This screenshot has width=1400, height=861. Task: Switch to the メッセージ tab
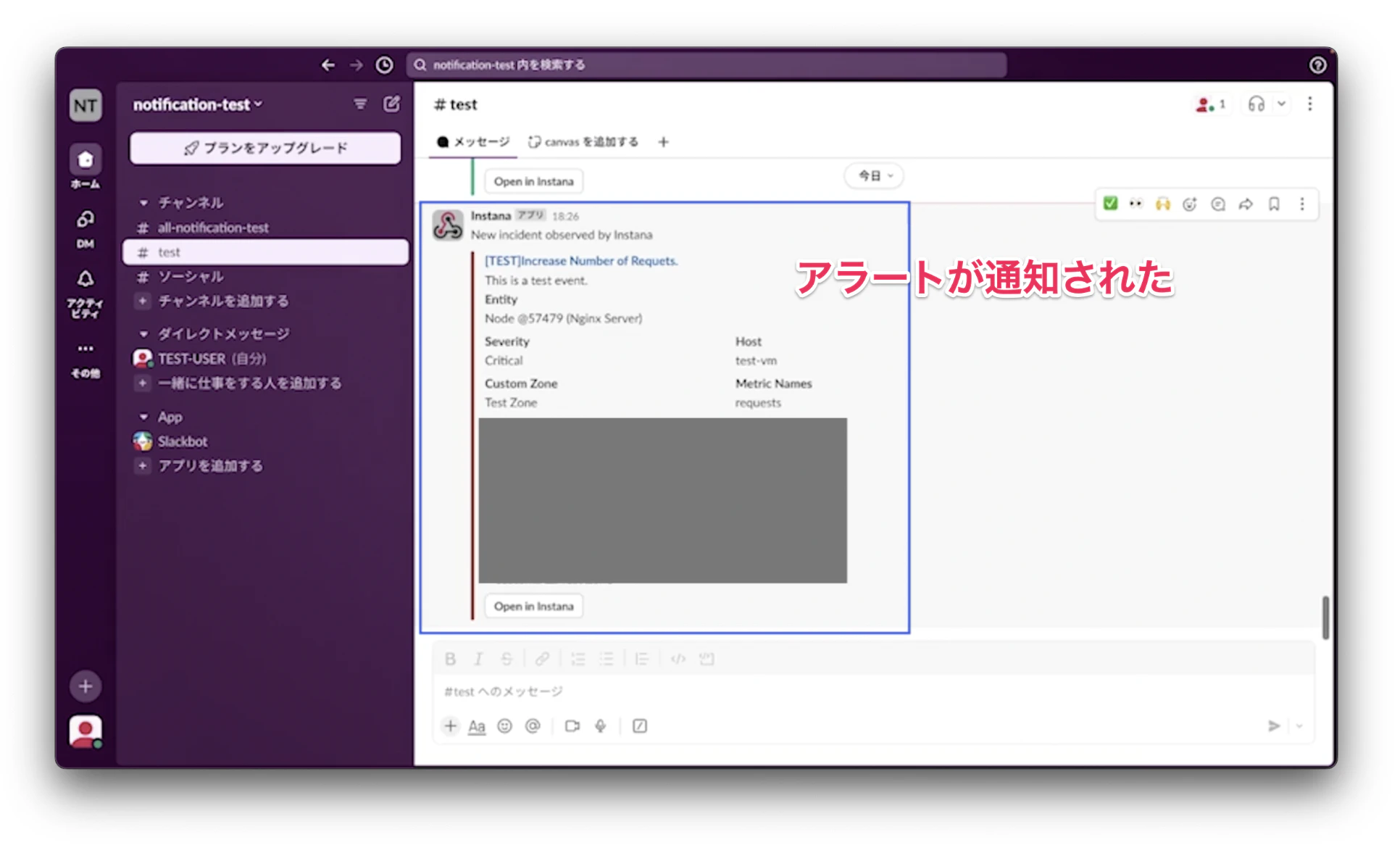point(473,142)
